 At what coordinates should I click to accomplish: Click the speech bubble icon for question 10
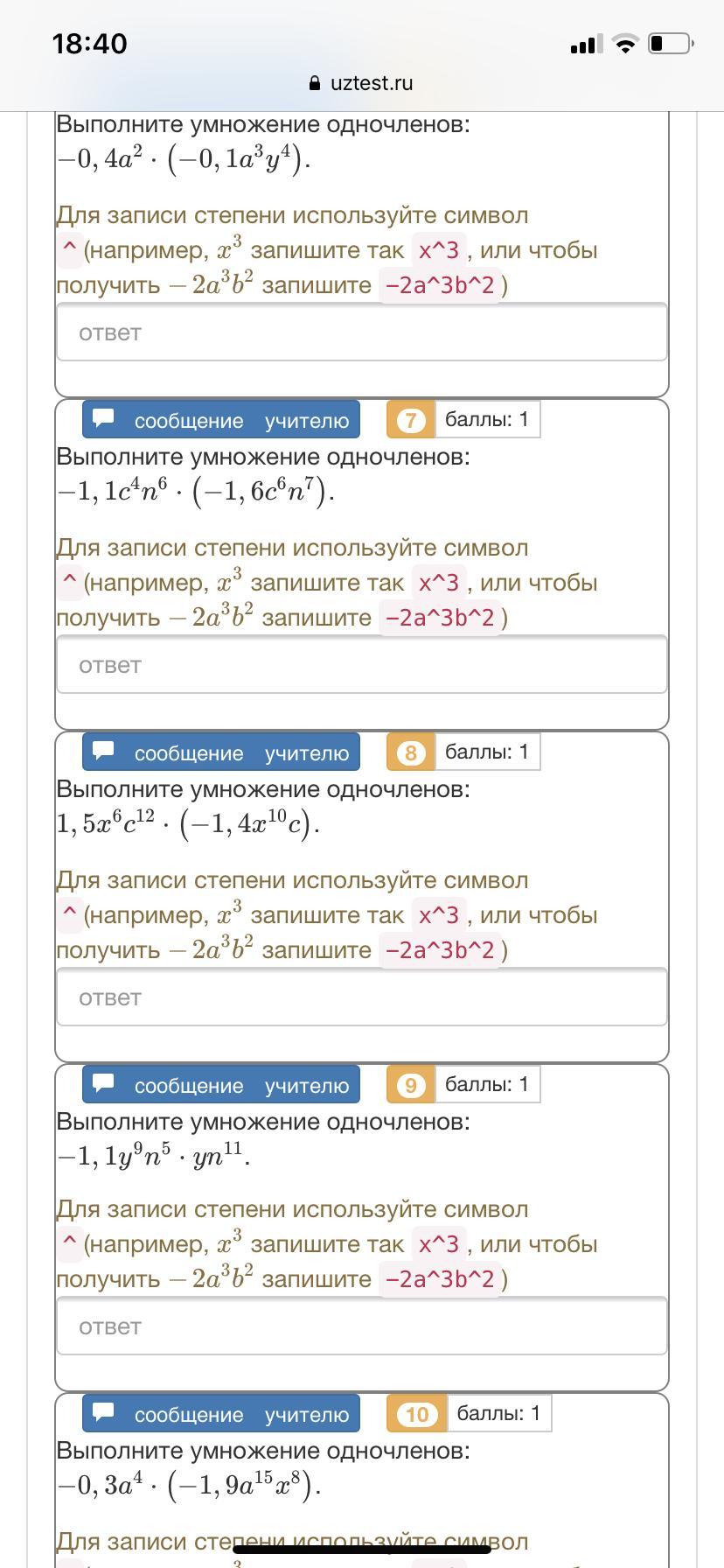click(x=104, y=1412)
